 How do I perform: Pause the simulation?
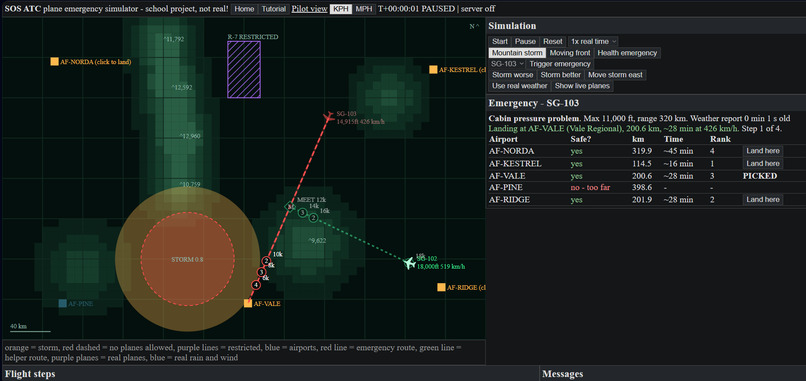pos(525,42)
